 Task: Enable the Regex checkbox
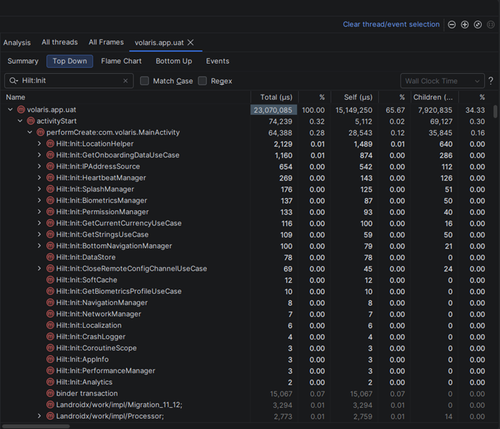coord(202,81)
